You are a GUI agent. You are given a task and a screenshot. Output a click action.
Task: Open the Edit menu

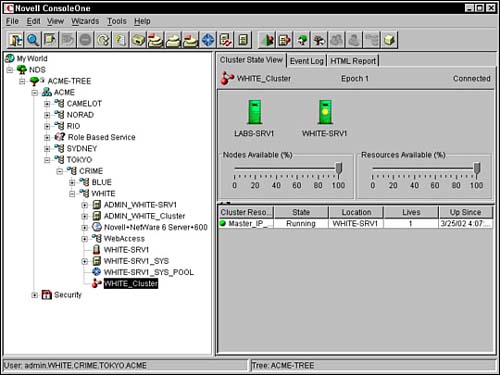click(x=33, y=21)
